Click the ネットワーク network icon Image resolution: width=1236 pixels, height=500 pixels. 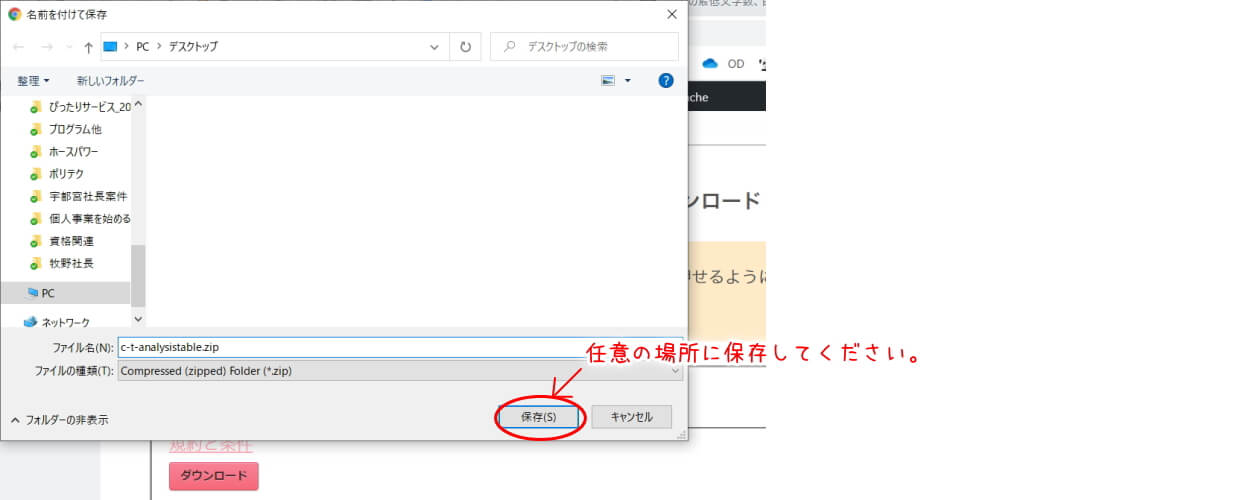[x=30, y=322]
